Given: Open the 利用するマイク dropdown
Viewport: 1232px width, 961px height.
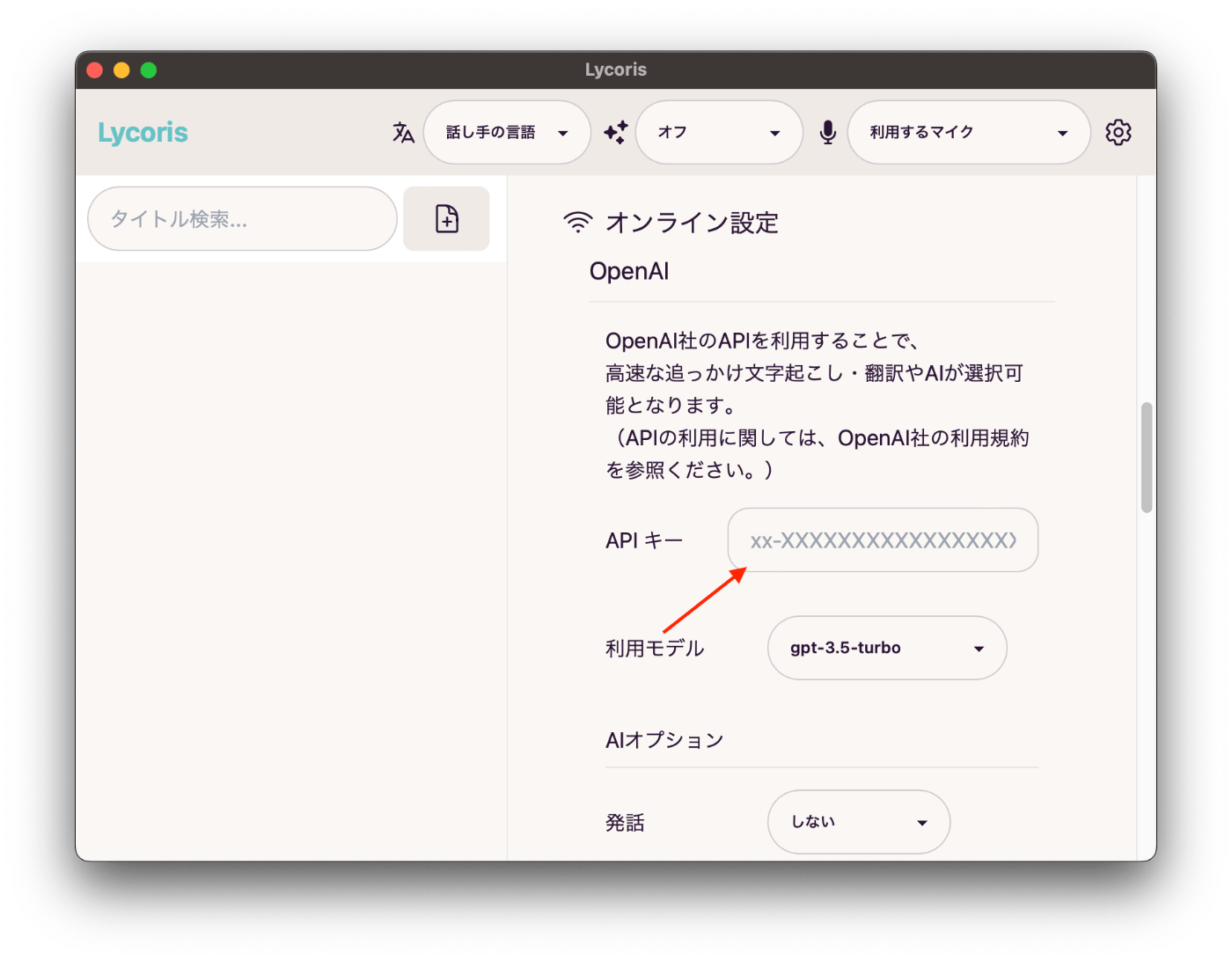Looking at the screenshot, I should [x=969, y=132].
